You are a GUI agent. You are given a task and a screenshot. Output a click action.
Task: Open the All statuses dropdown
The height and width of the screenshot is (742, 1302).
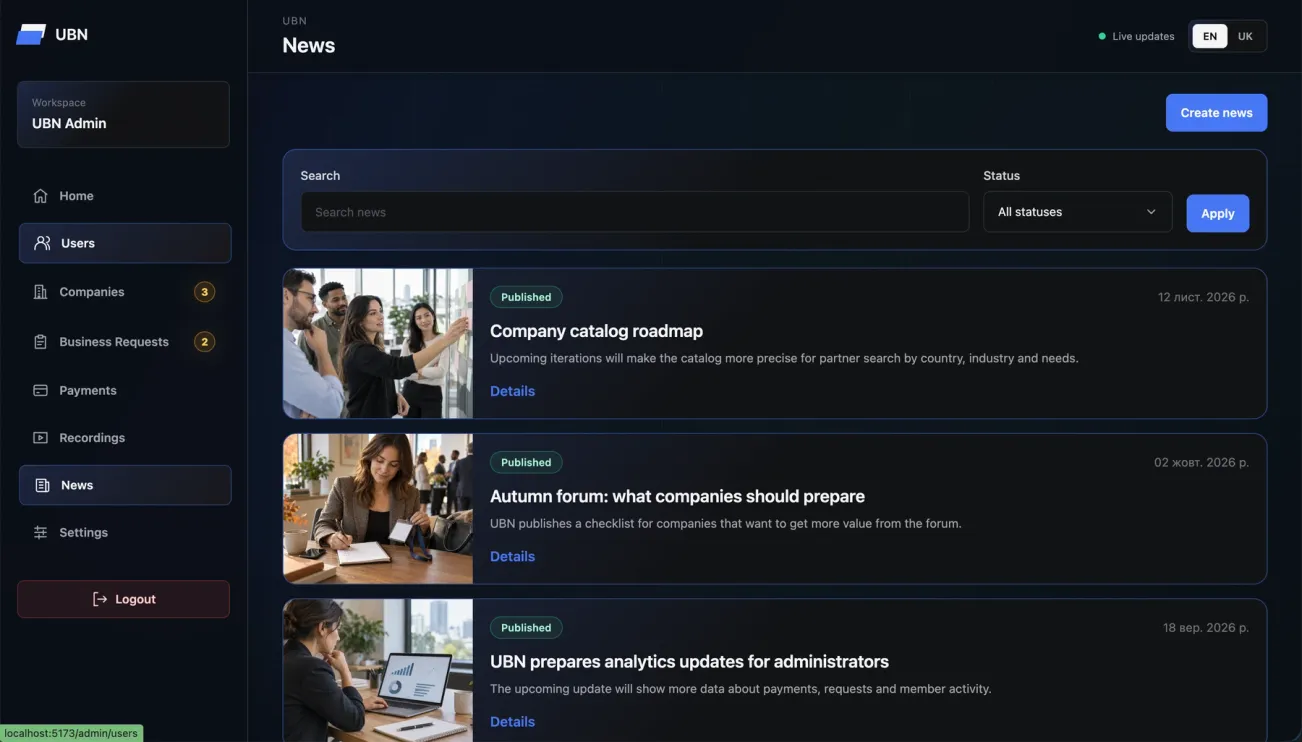(x=1078, y=212)
